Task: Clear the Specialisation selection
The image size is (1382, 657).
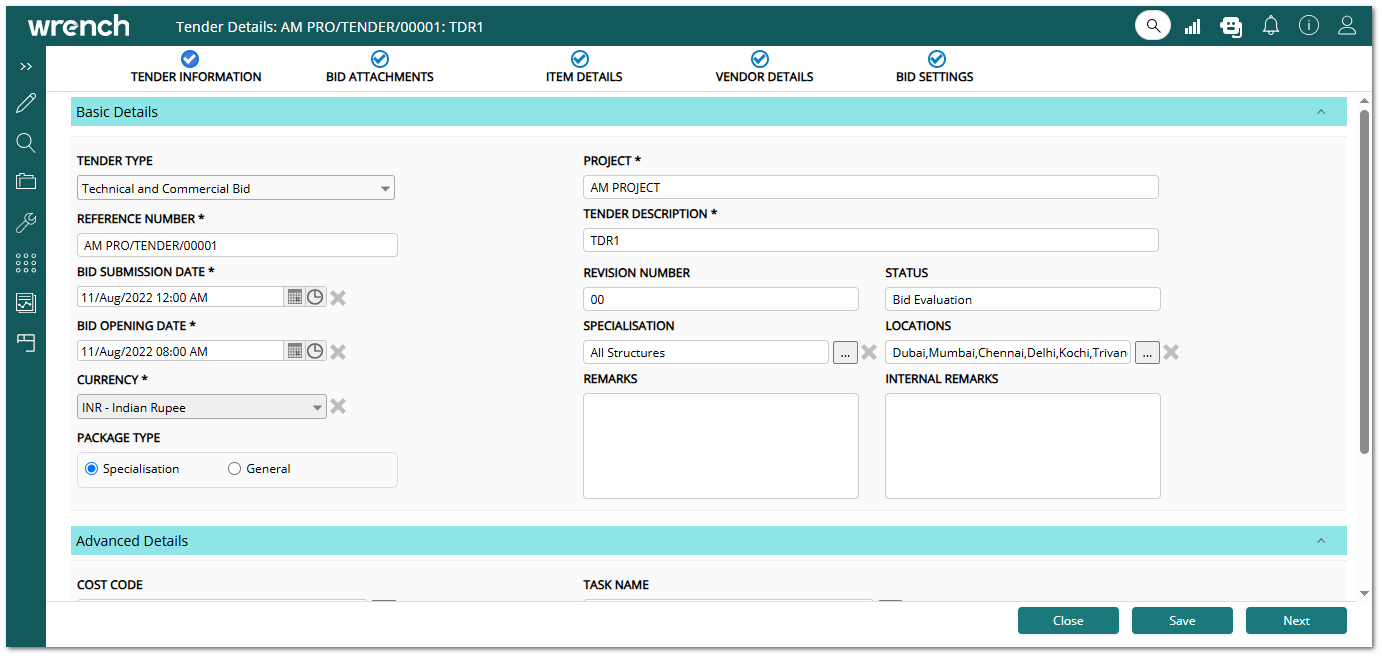Action: tap(869, 352)
